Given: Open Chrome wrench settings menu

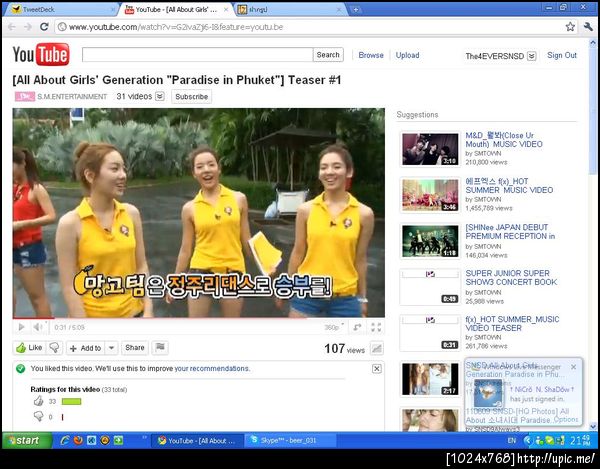Looking at the screenshot, I should point(588,26).
